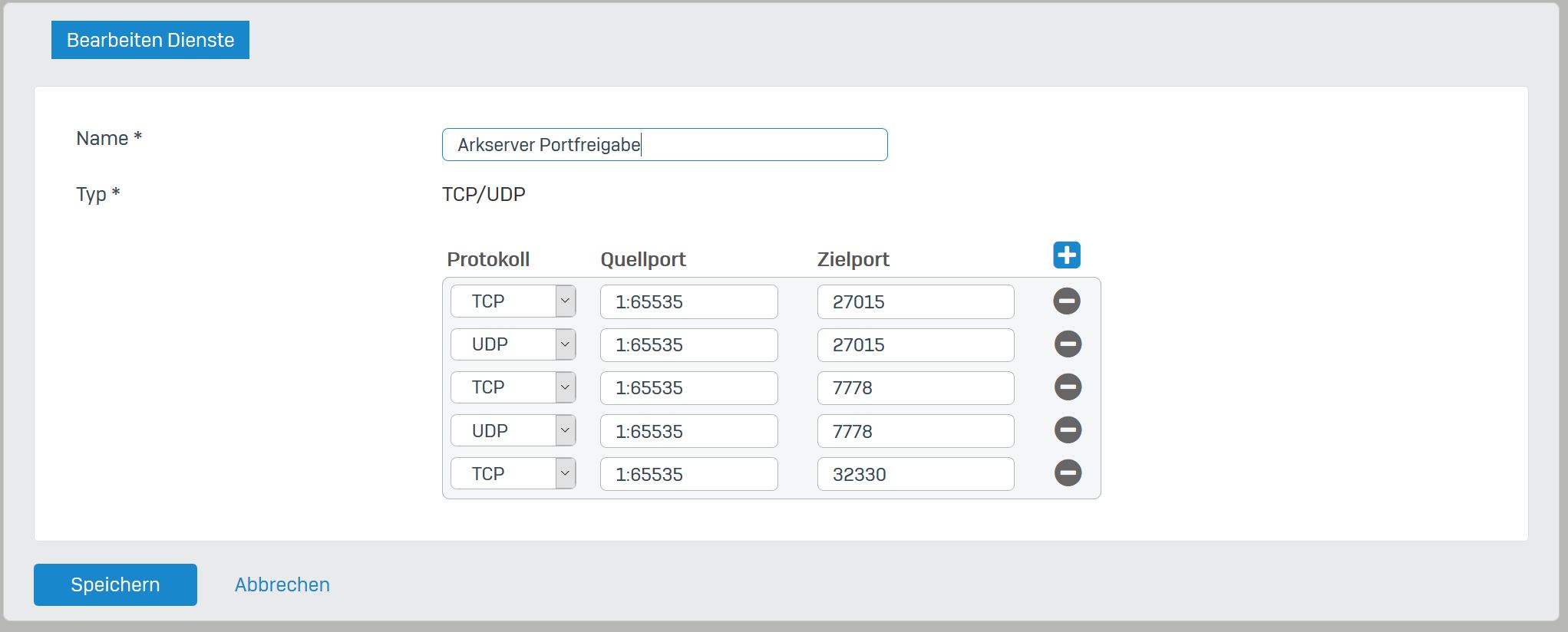1568x632 pixels.
Task: Select the Bearbeiten Dienste tab
Action: pos(150,40)
